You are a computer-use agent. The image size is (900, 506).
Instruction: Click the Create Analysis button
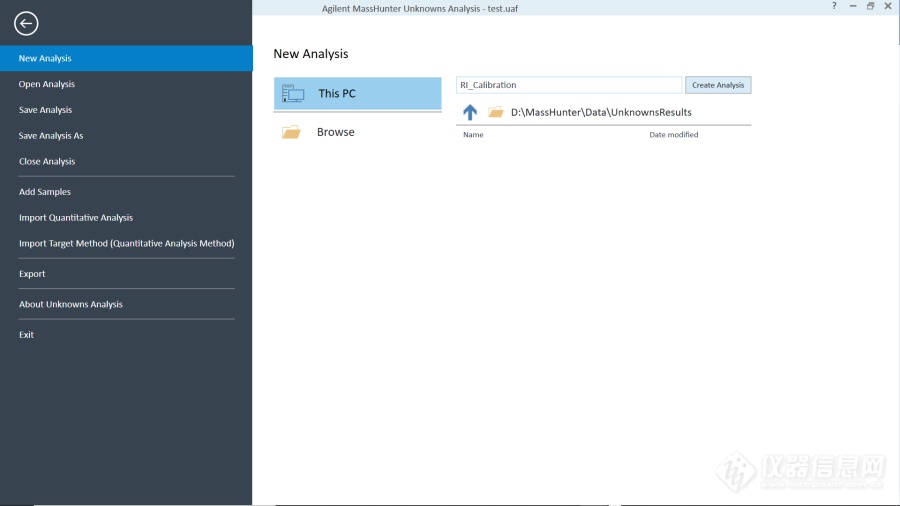point(717,85)
